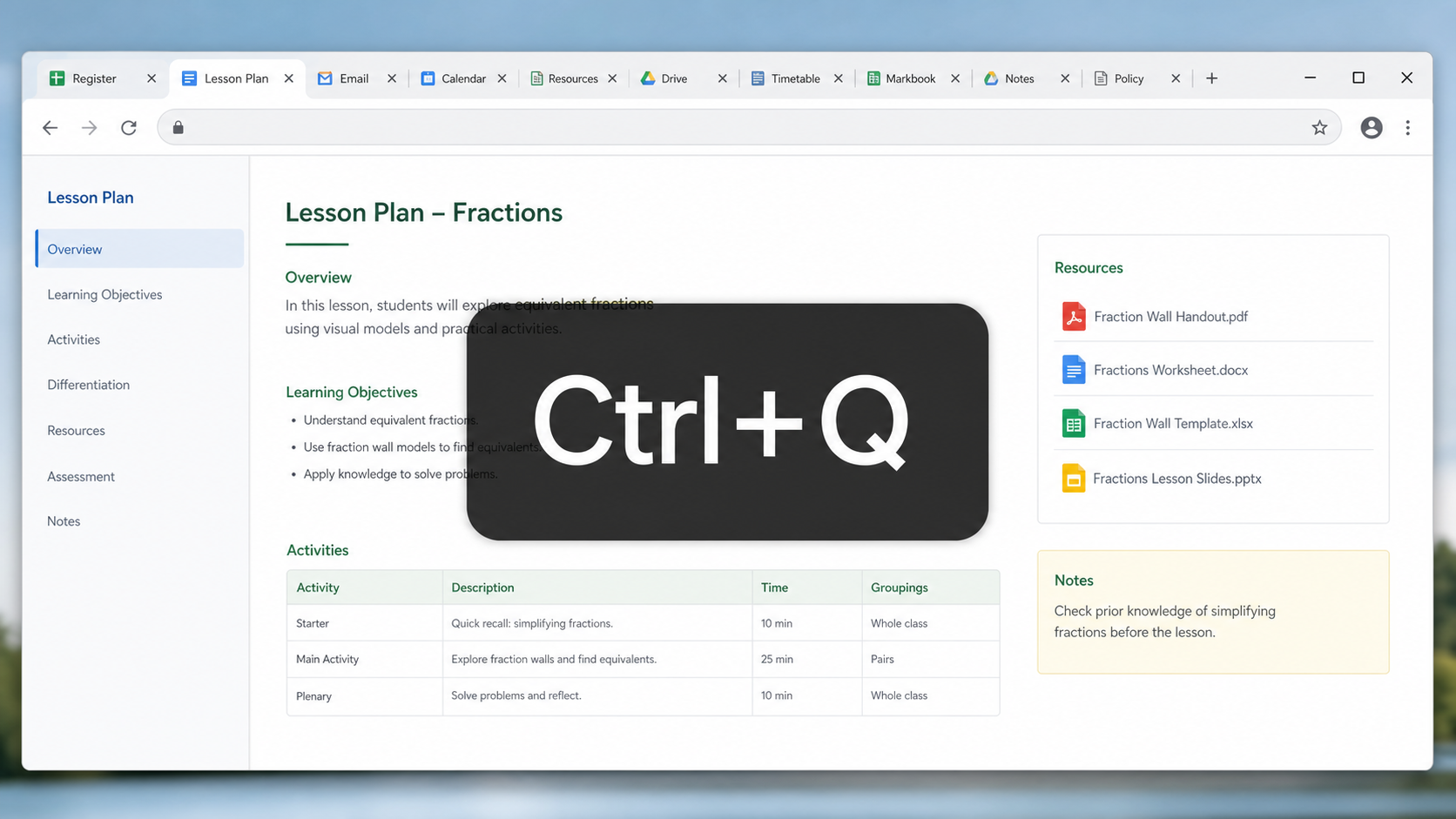Screen dimensions: 1456x819
Task: Click 'Solve problems and reflect.' description
Action: (516, 695)
